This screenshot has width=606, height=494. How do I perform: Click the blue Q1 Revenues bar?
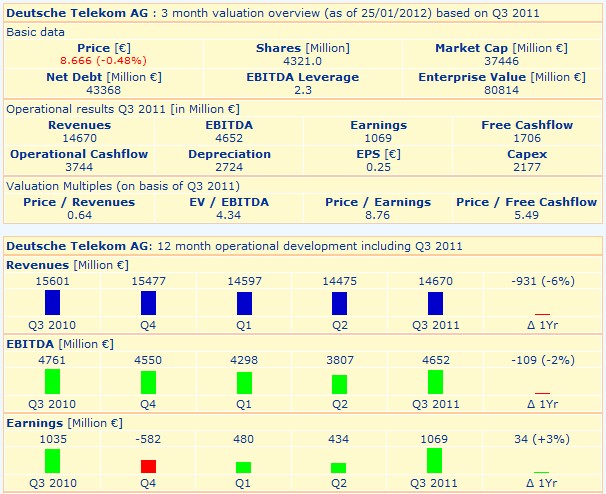(244, 303)
